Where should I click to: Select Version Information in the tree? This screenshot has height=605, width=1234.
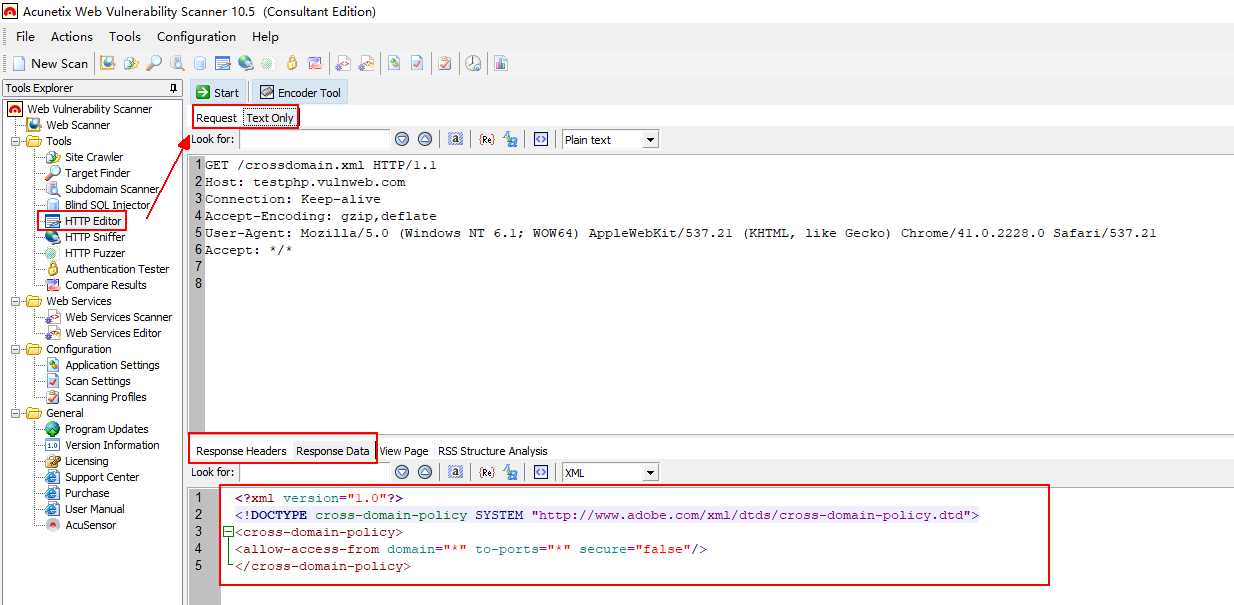coord(112,445)
